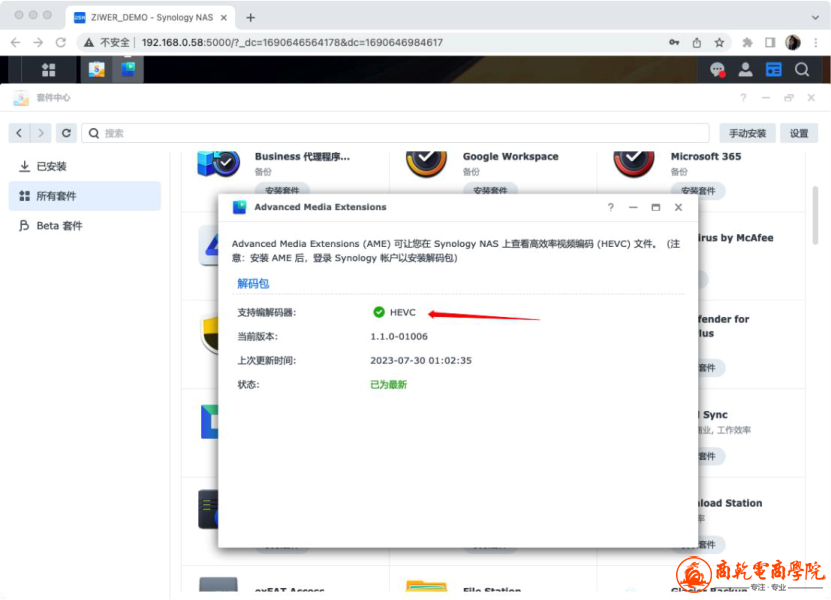Click the Microsoft 365 package icon
Image resolution: width=831 pixels, height=600 pixels.
[634, 164]
